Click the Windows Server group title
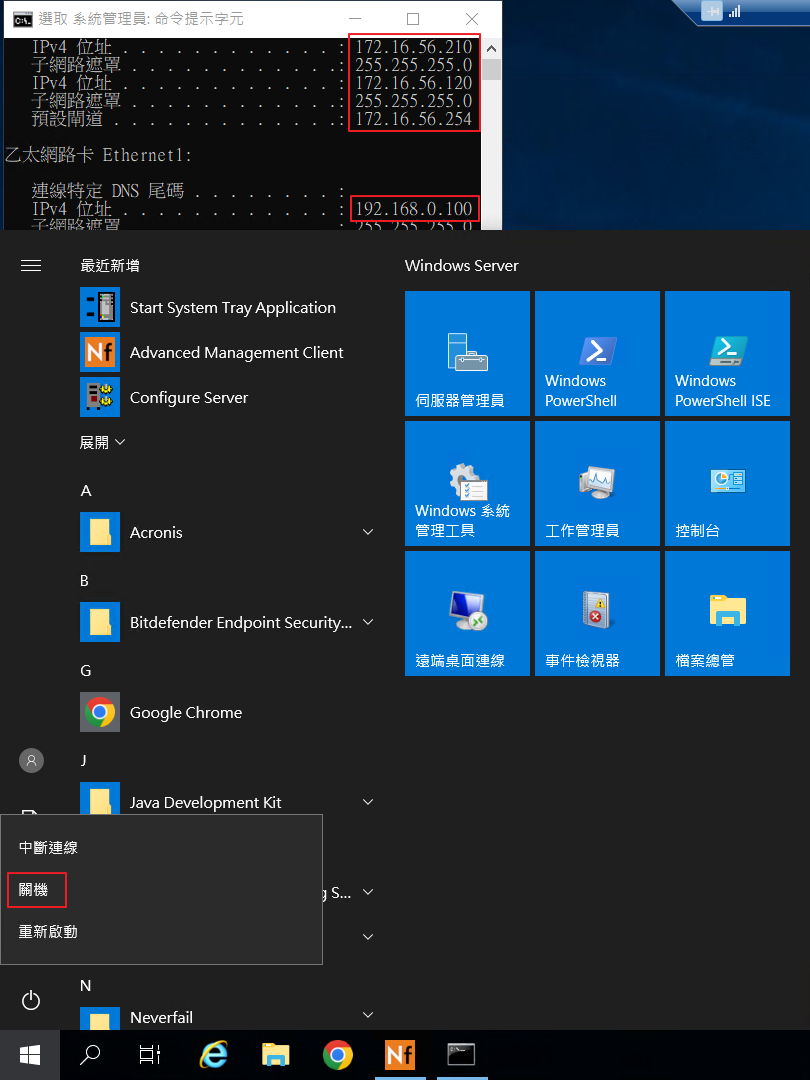810x1080 pixels. [461, 266]
